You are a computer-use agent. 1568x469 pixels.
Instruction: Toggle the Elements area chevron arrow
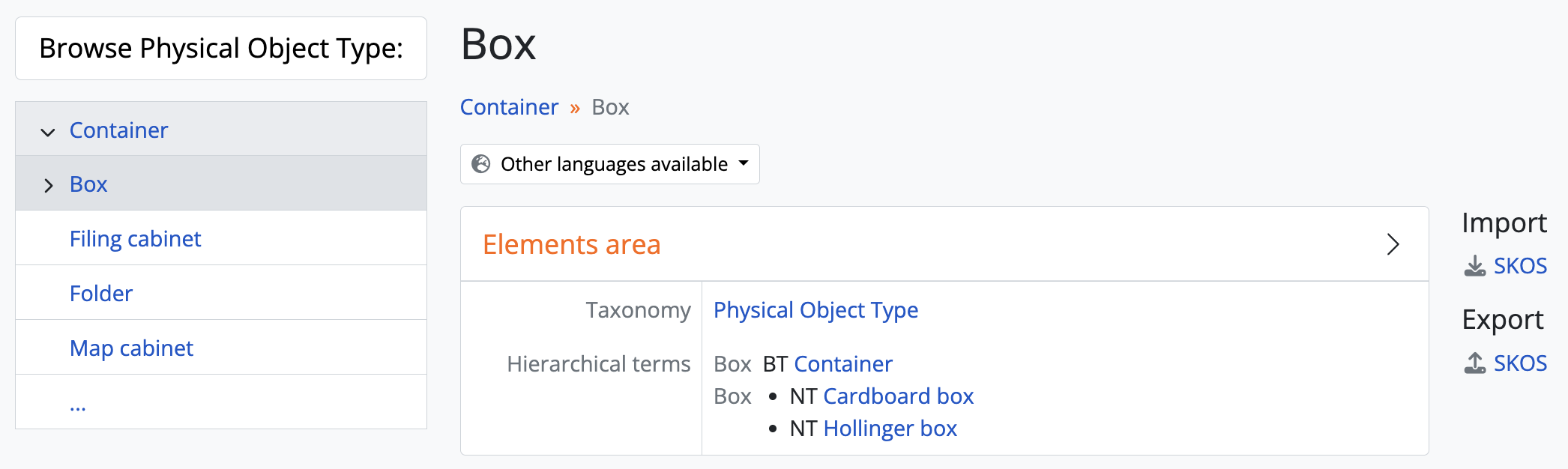(x=1393, y=244)
